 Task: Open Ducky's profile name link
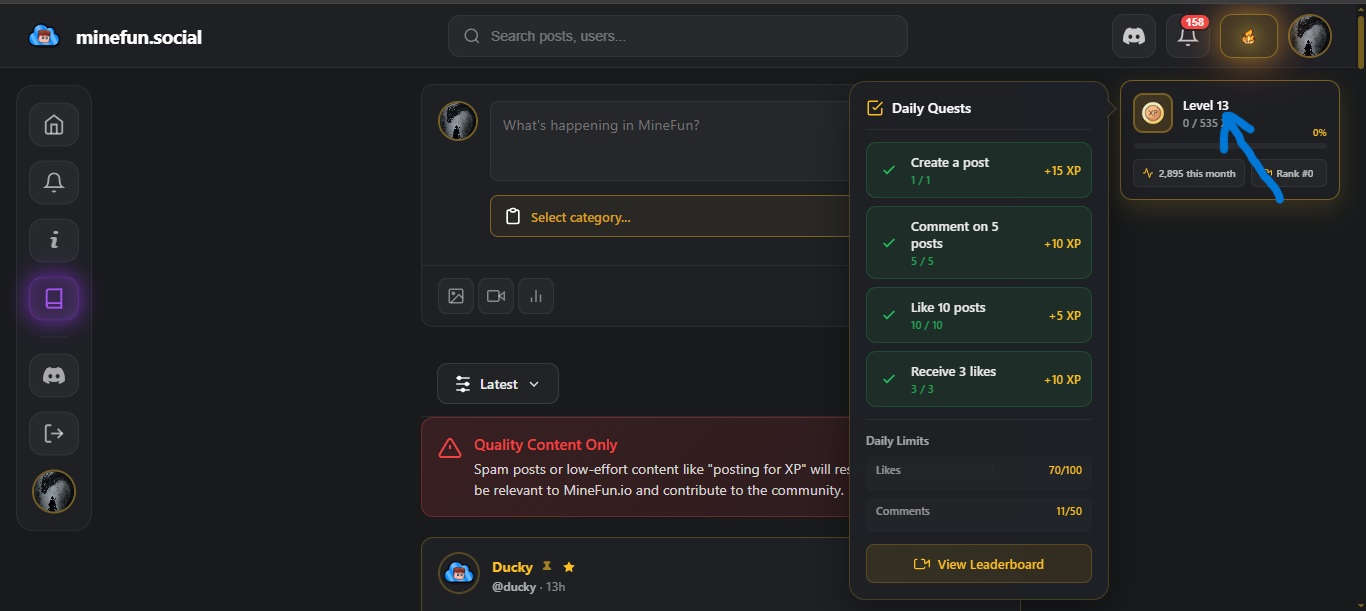click(x=512, y=567)
